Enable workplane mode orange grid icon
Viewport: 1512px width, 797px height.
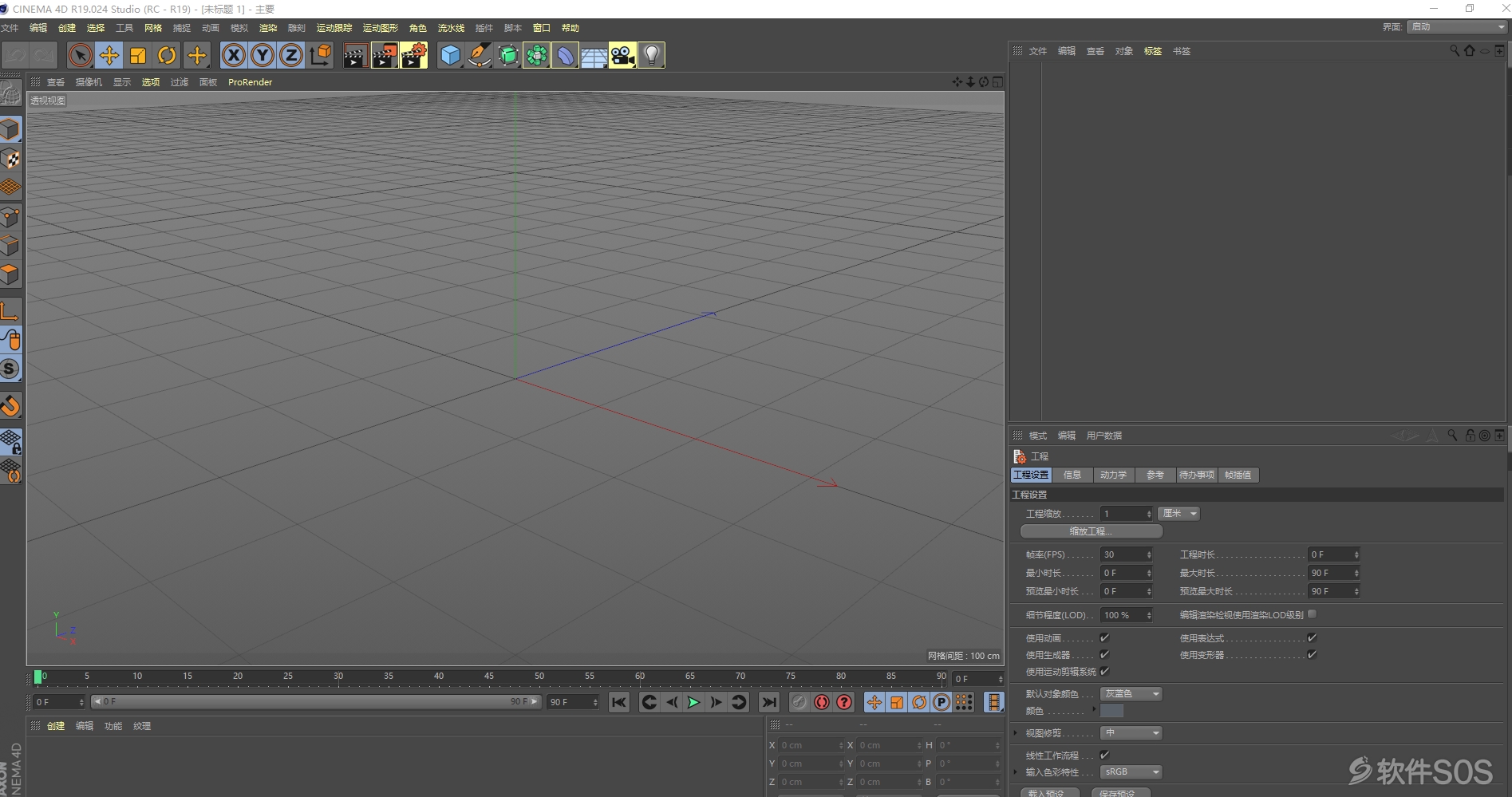pos(10,187)
